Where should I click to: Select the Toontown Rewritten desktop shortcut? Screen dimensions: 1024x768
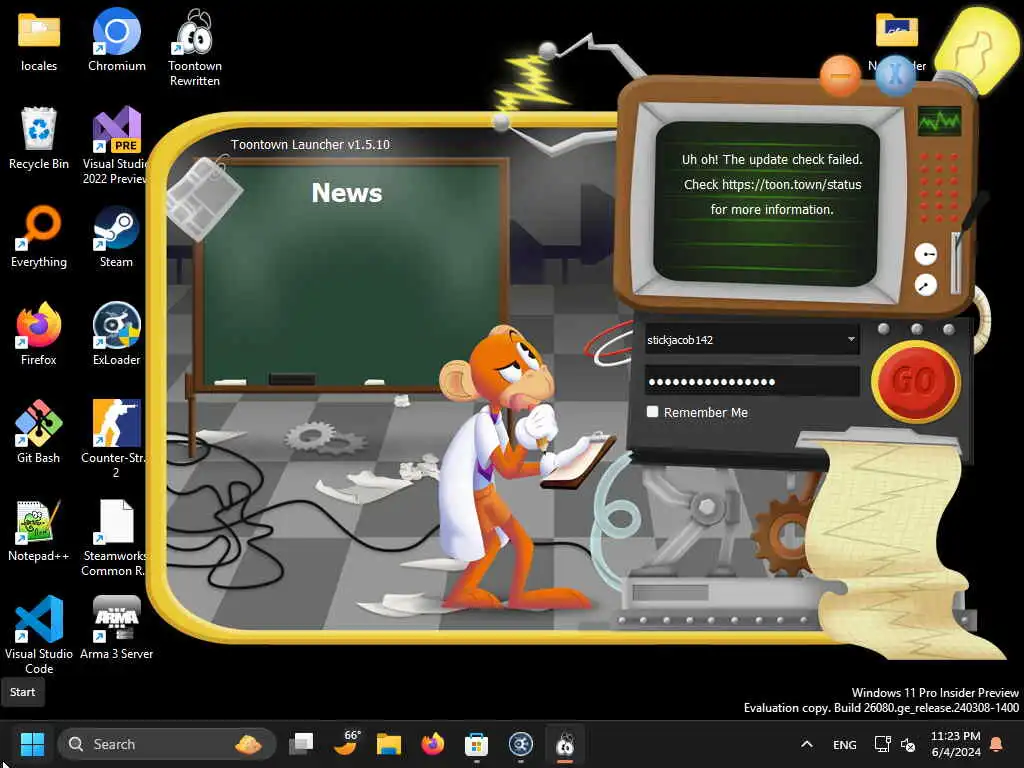(195, 48)
